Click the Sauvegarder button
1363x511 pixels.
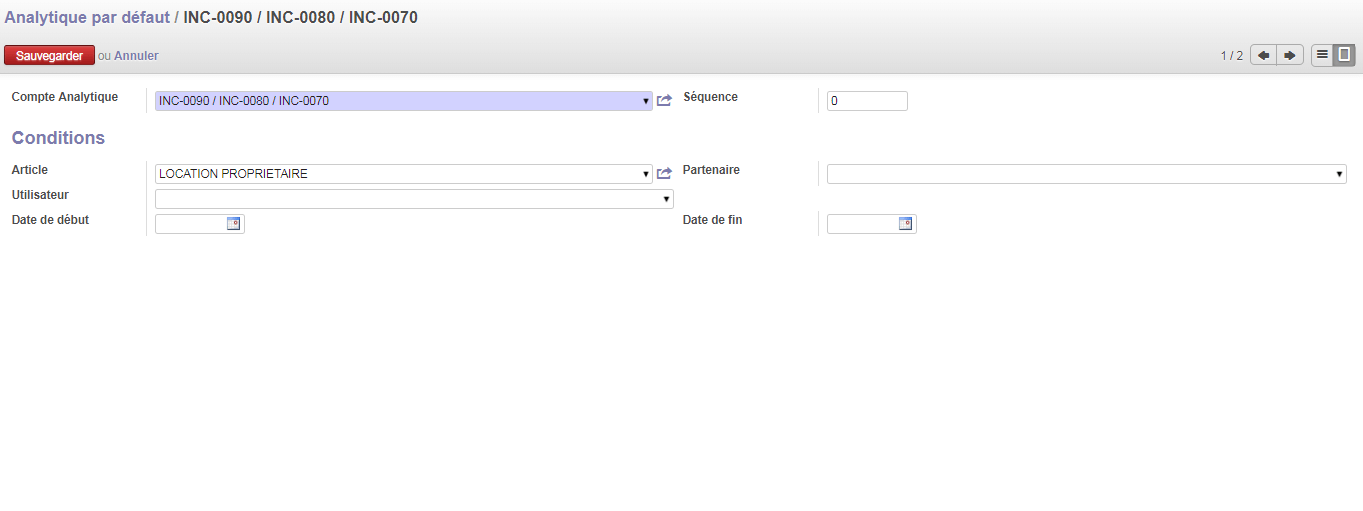[x=50, y=56]
